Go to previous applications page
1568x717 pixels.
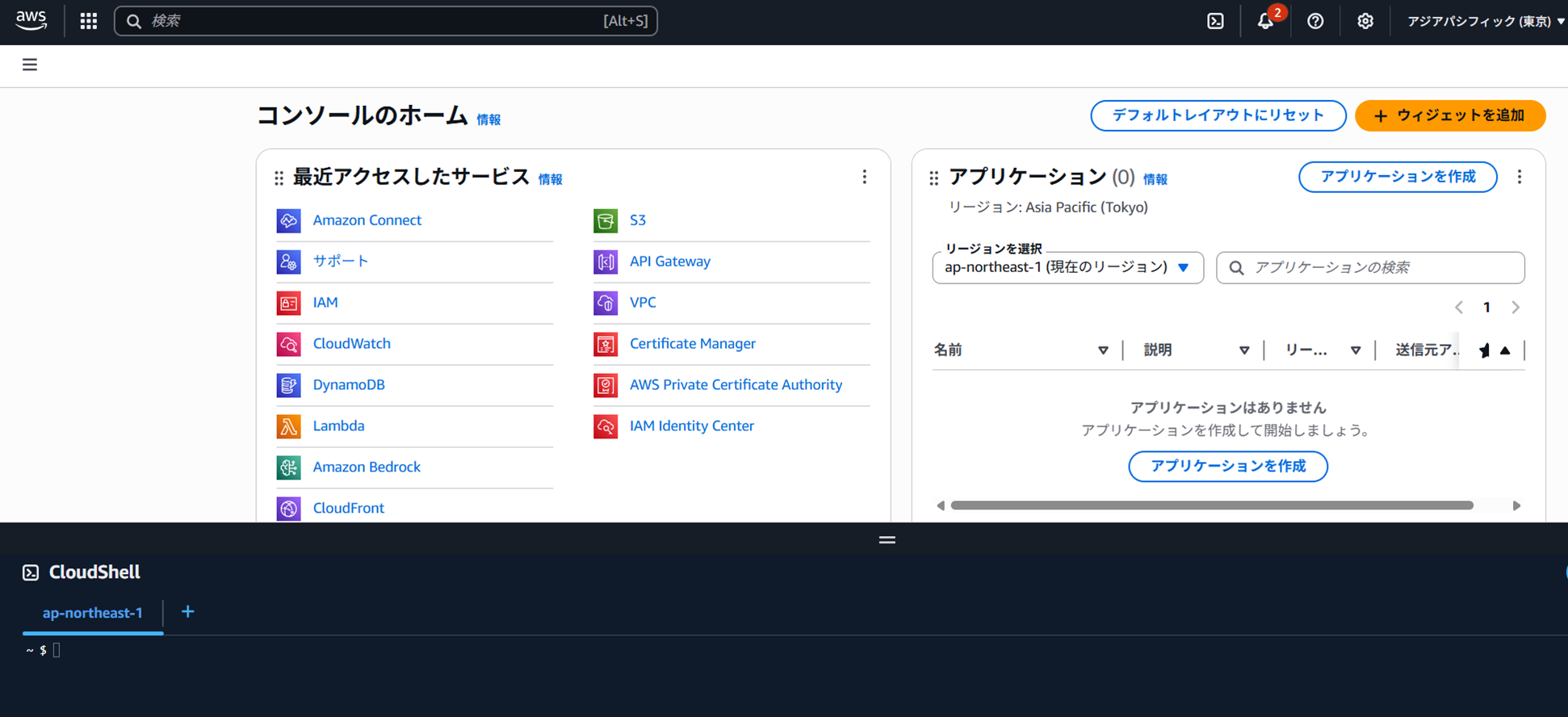pyautogui.click(x=1459, y=308)
